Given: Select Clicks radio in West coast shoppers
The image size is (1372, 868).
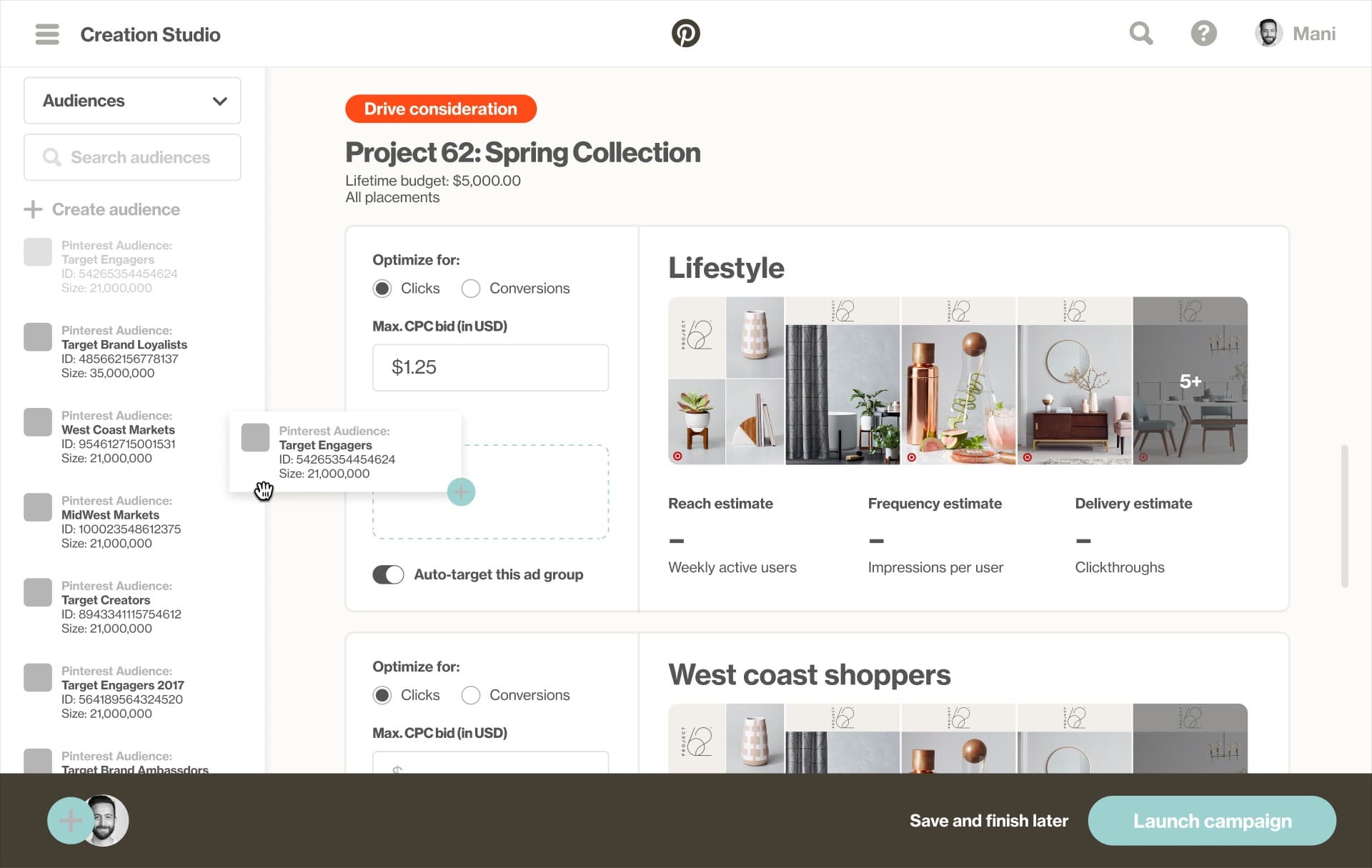Looking at the screenshot, I should pyautogui.click(x=382, y=695).
